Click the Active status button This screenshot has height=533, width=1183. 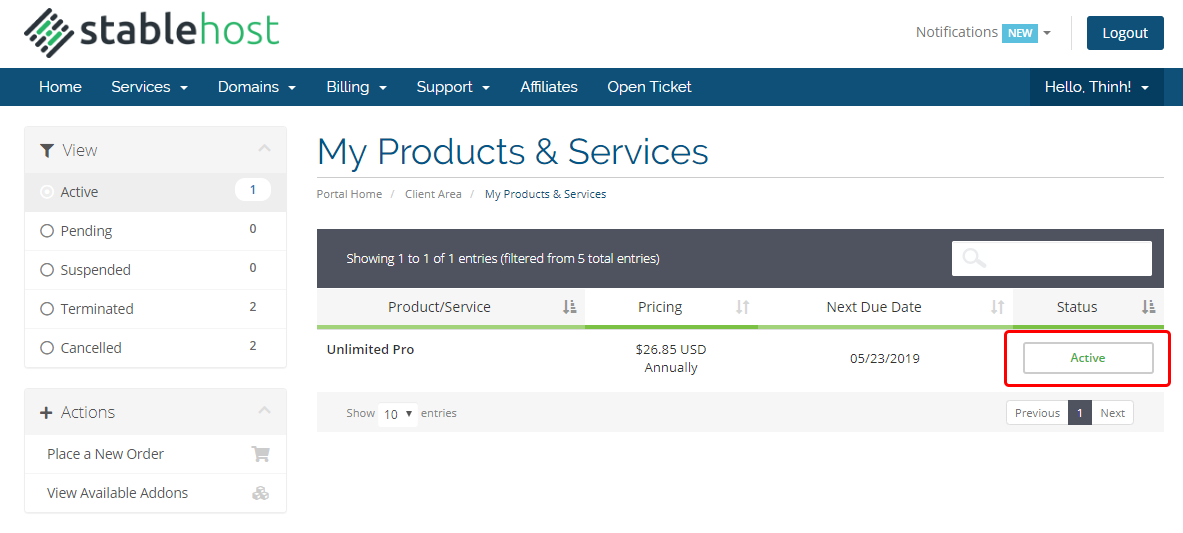[x=1088, y=358]
